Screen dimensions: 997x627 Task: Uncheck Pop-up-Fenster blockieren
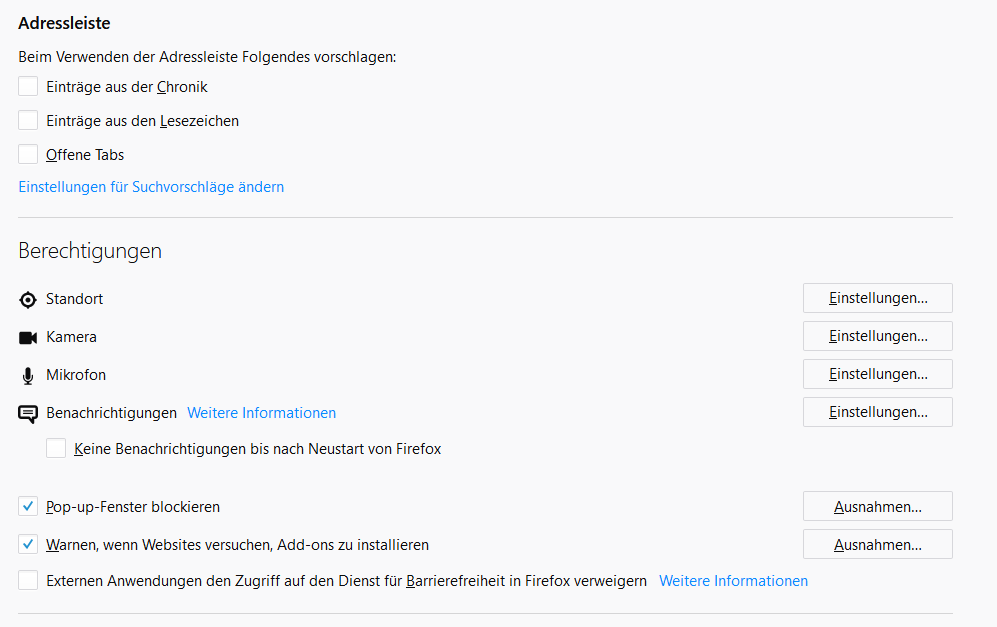click(28, 506)
